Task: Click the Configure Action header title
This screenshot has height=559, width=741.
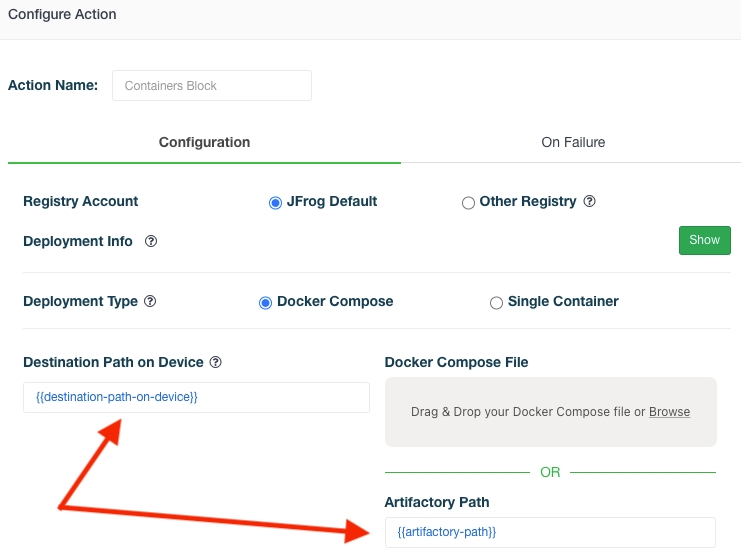Action: 62,15
